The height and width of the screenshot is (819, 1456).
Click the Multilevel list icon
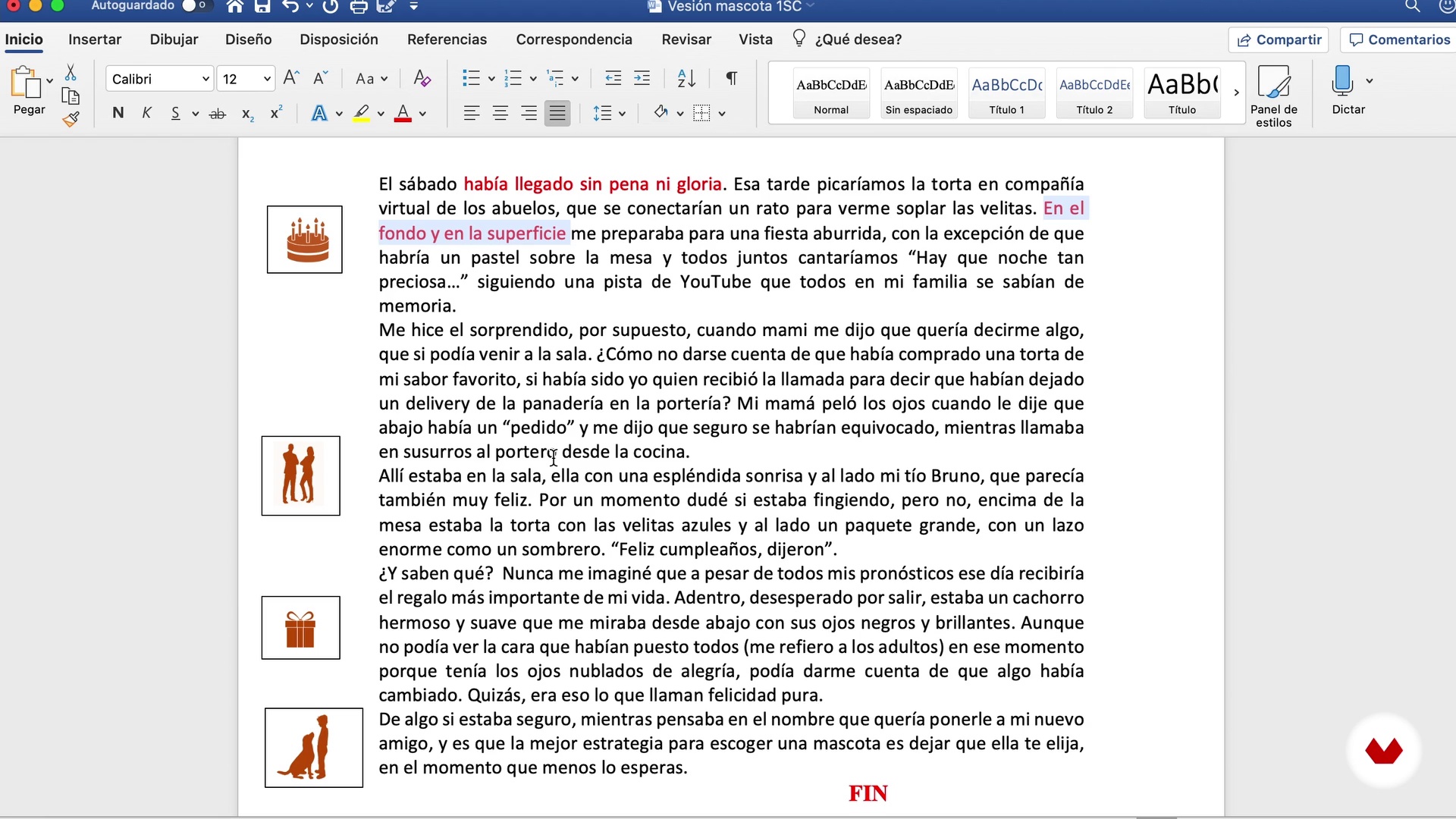pyautogui.click(x=556, y=78)
